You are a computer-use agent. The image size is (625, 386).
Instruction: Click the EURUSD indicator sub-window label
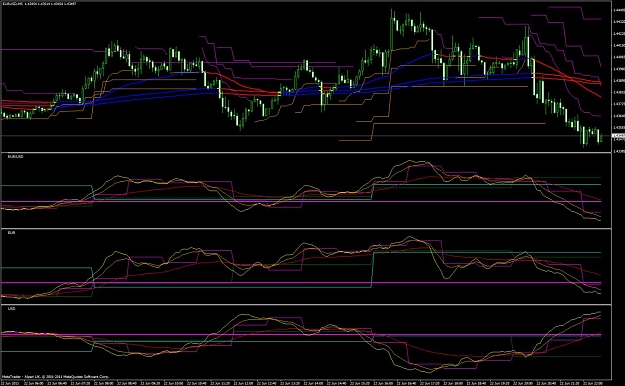click(x=16, y=157)
